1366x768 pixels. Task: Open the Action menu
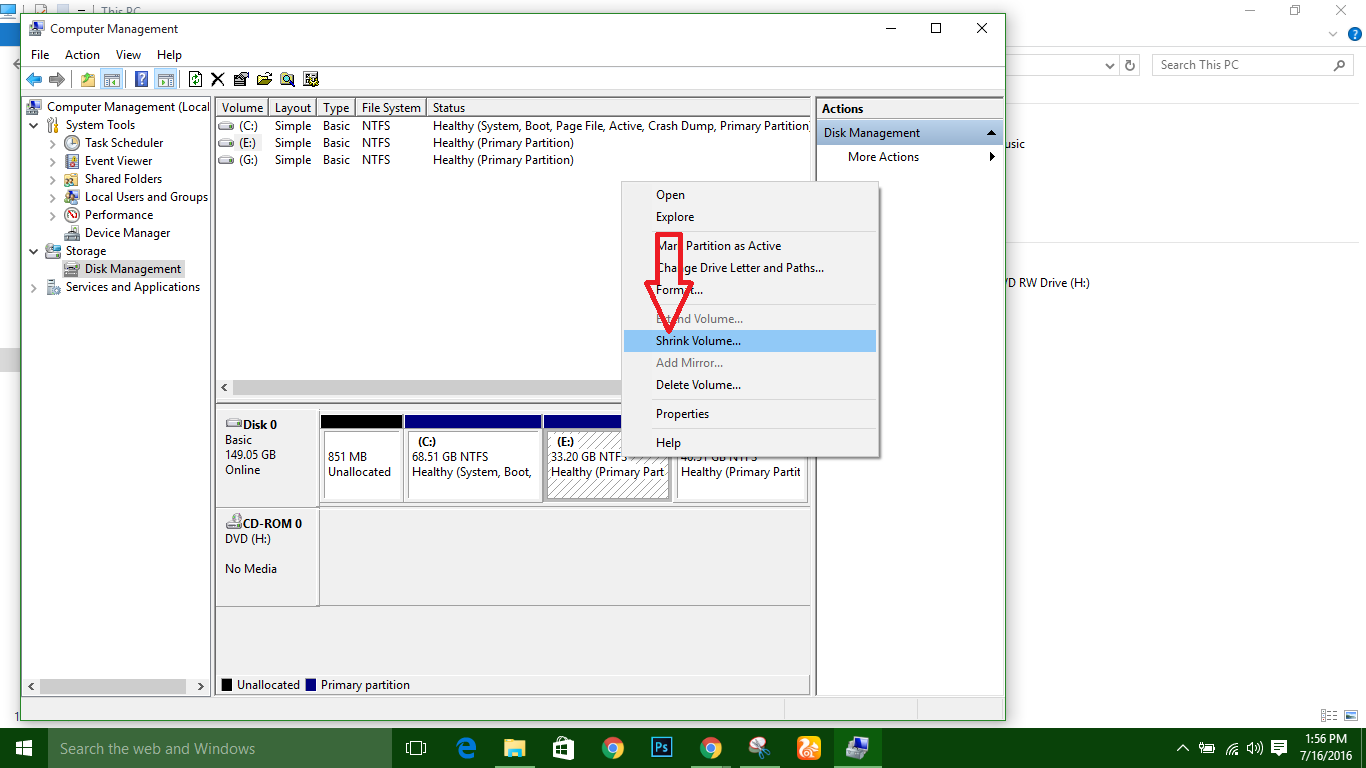tap(82, 55)
